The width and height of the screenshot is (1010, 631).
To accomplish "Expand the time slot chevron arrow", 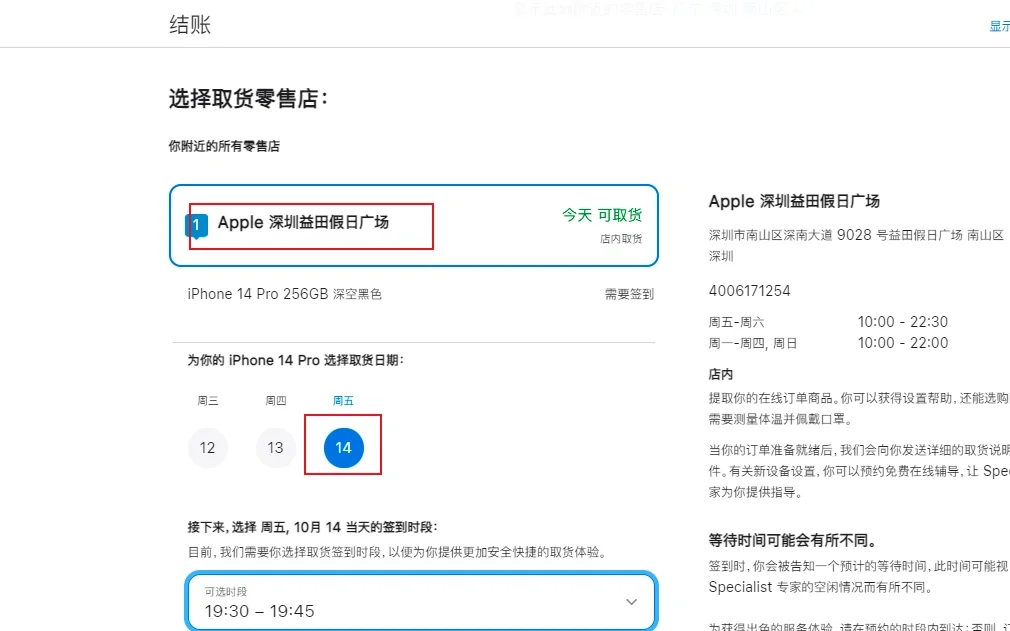I will click(631, 602).
